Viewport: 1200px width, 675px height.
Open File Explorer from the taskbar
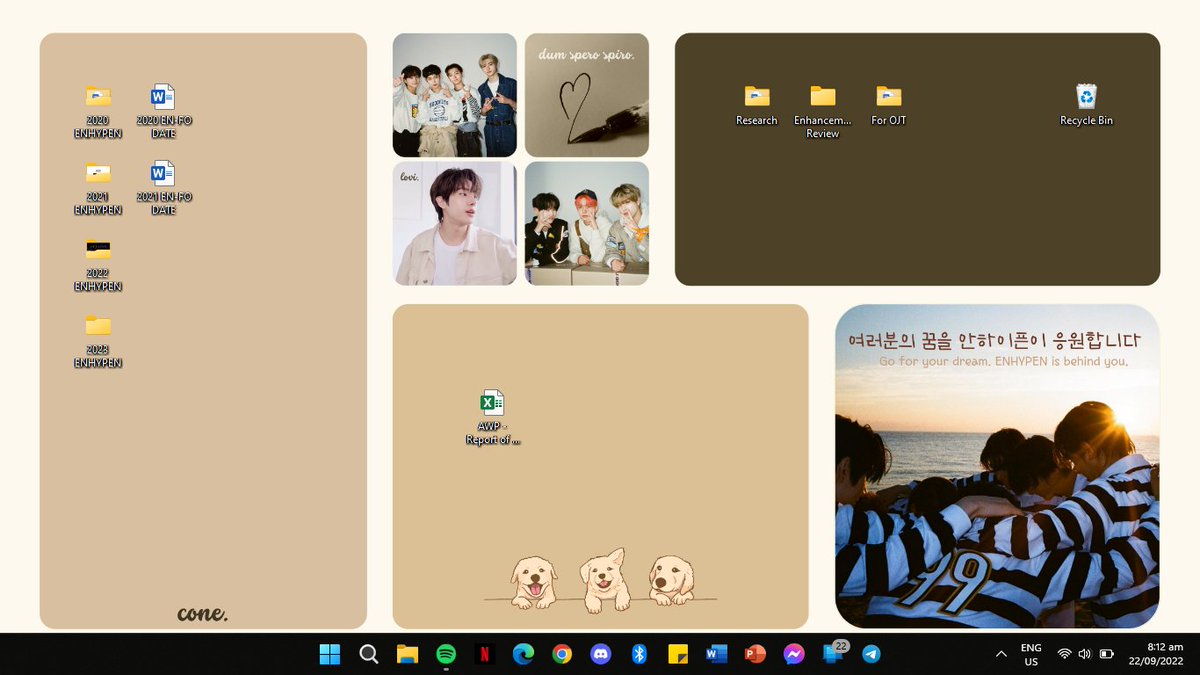tap(407, 654)
